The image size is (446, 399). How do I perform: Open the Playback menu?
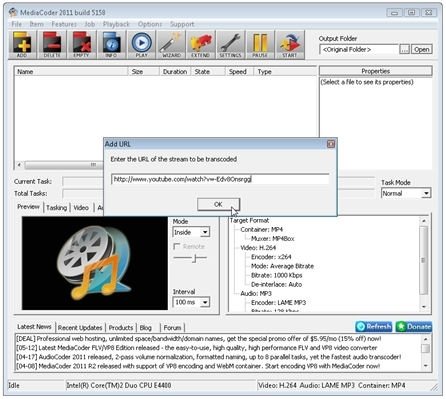[x=116, y=24]
